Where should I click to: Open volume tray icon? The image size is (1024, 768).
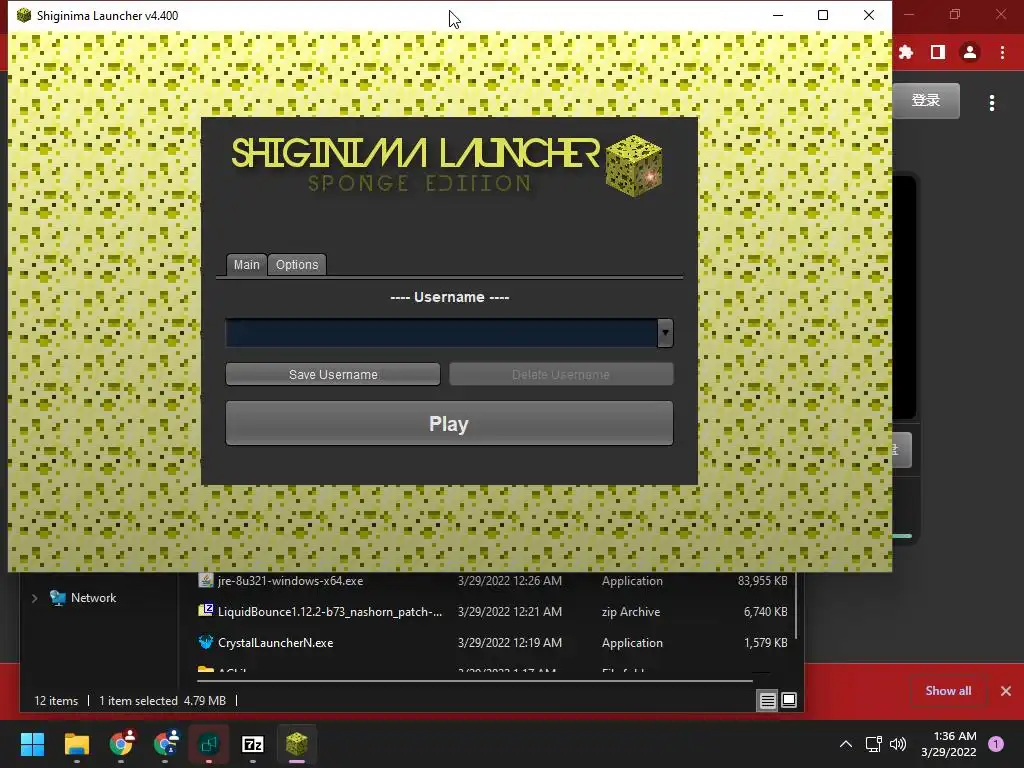tap(898, 744)
